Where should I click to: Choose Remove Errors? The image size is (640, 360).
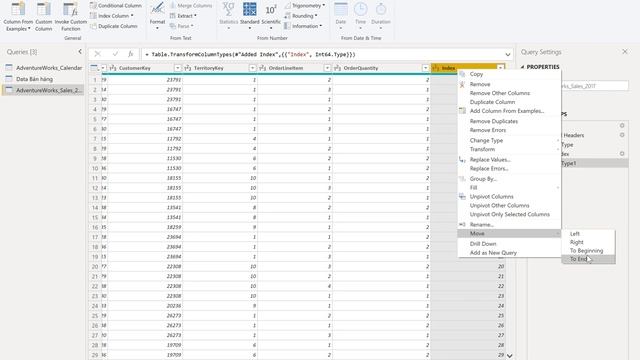(509, 130)
